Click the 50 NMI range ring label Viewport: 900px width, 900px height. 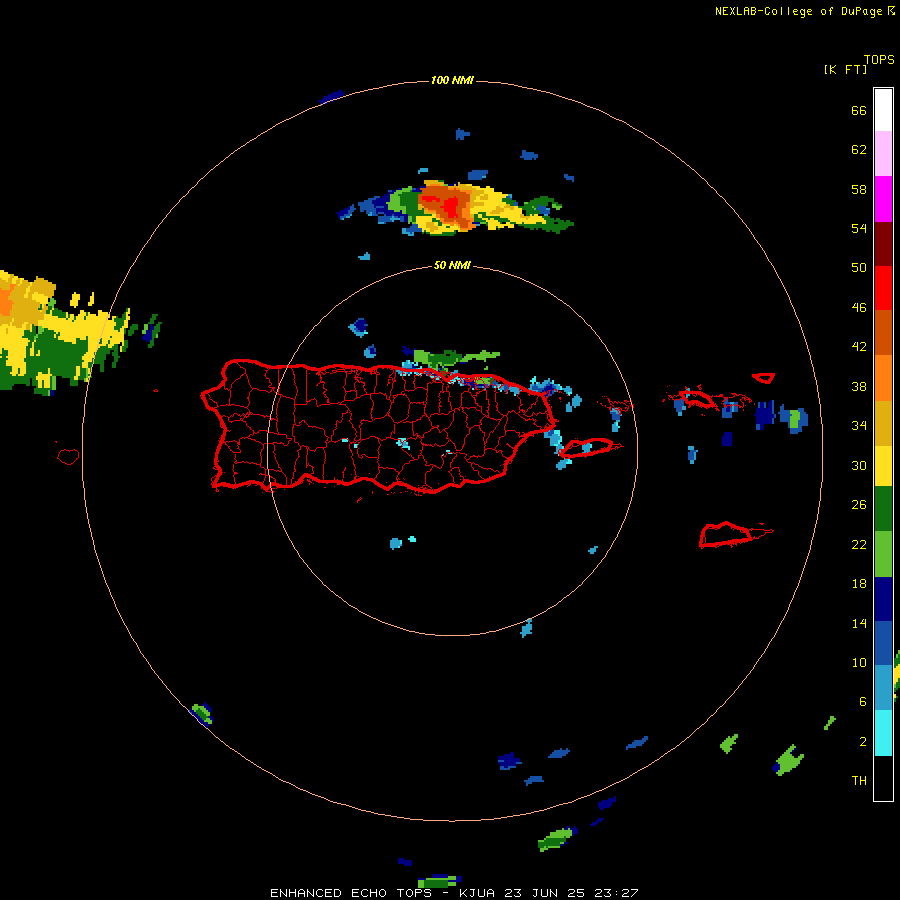[x=452, y=265]
